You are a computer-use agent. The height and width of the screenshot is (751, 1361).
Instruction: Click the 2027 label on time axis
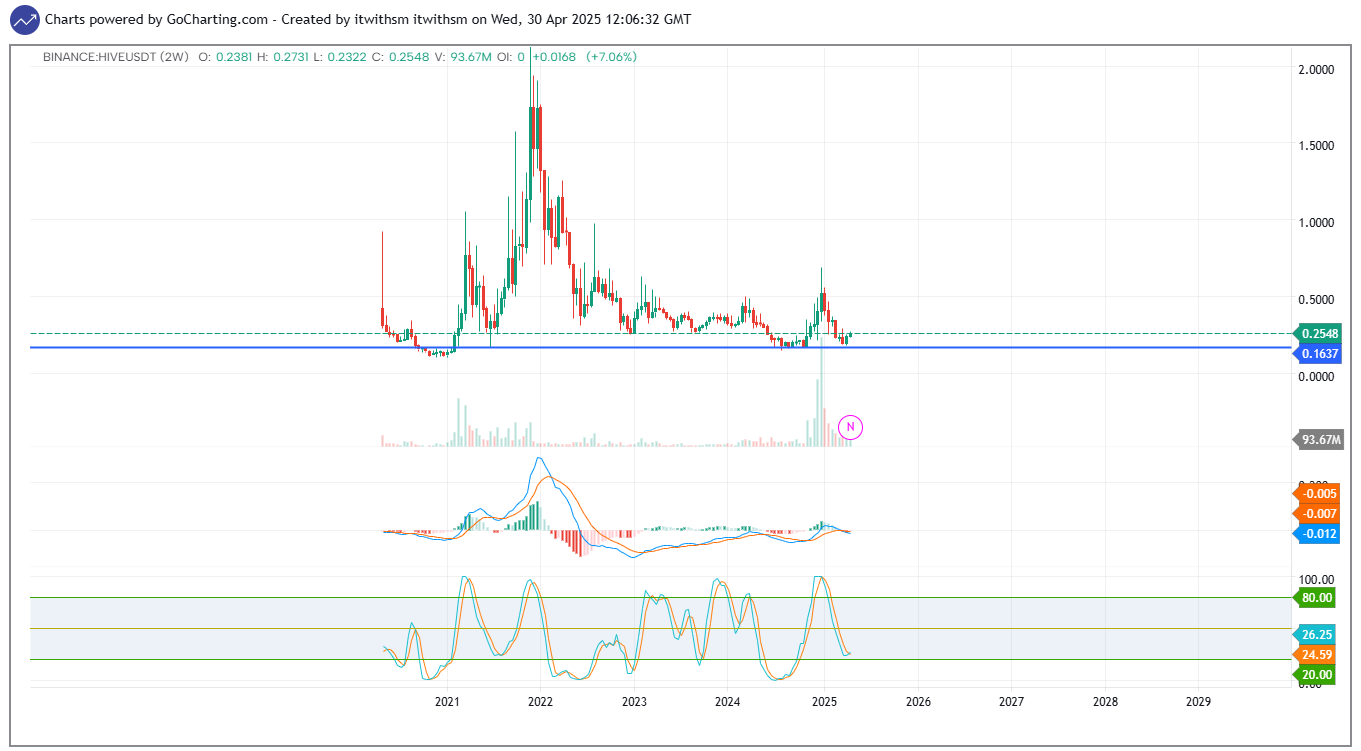coord(1011,702)
